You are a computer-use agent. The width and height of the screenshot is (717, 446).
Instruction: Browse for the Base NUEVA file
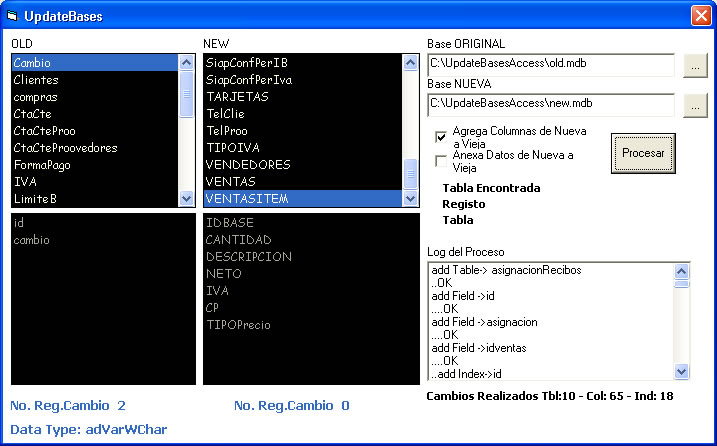(x=695, y=104)
